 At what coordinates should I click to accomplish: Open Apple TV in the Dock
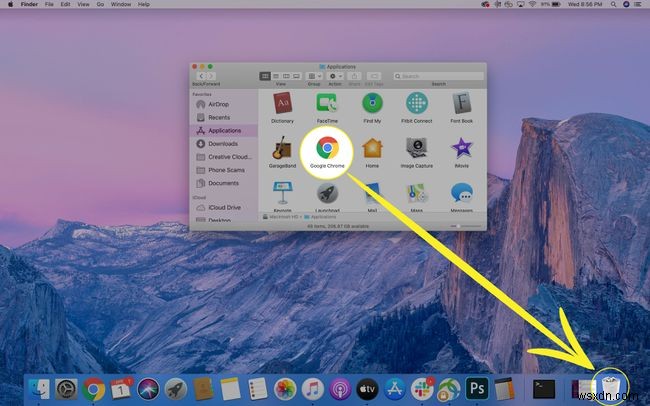tap(367, 389)
